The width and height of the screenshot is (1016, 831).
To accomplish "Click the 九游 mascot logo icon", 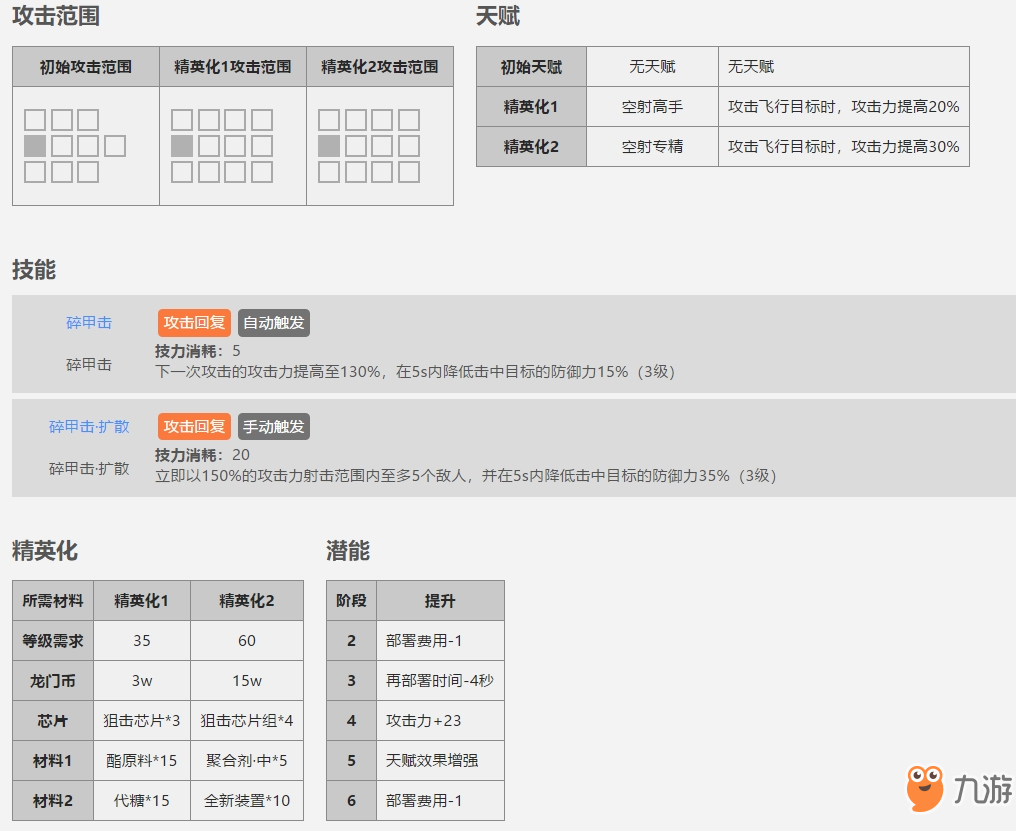I will tap(925, 788).
